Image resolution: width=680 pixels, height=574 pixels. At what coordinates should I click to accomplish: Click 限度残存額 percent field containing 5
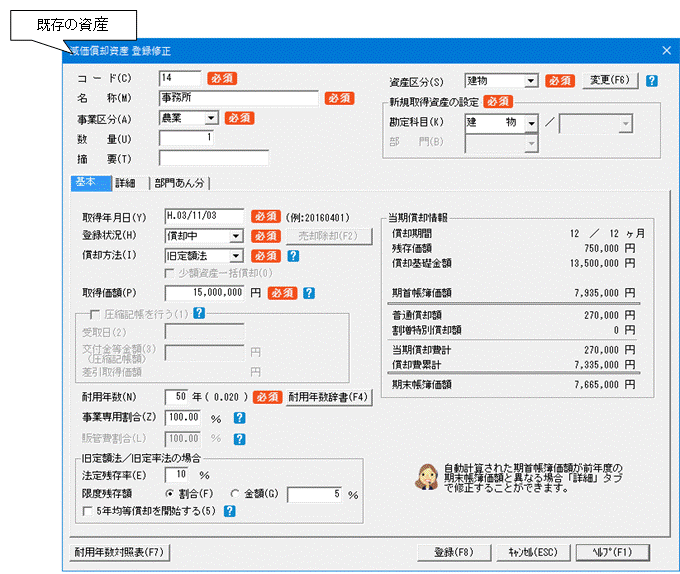(316, 494)
